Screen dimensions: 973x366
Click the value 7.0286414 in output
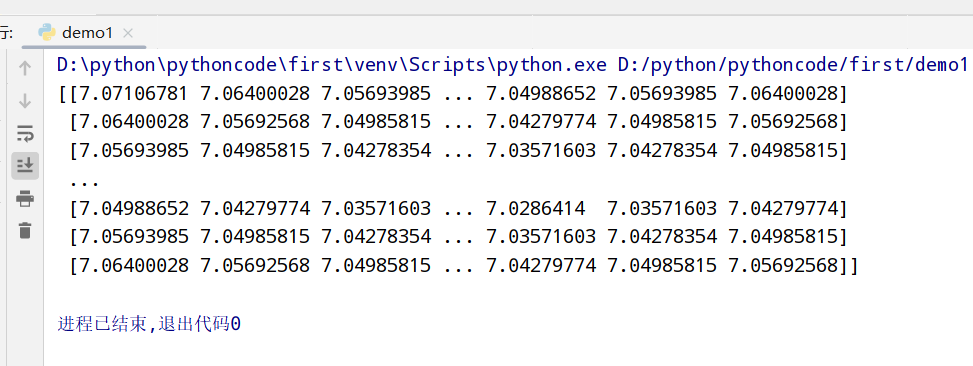536,208
